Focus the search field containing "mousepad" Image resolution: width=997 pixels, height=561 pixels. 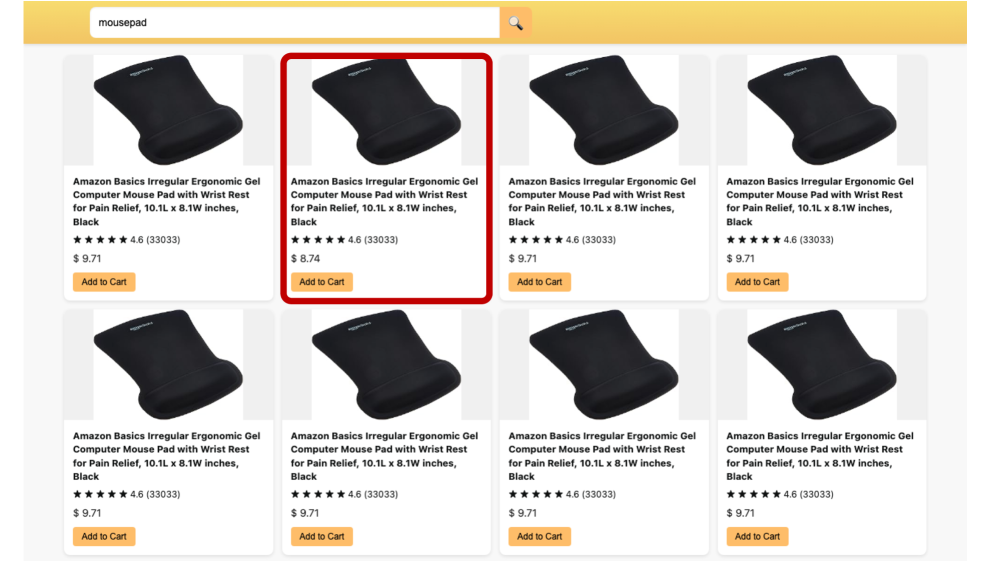(294, 23)
